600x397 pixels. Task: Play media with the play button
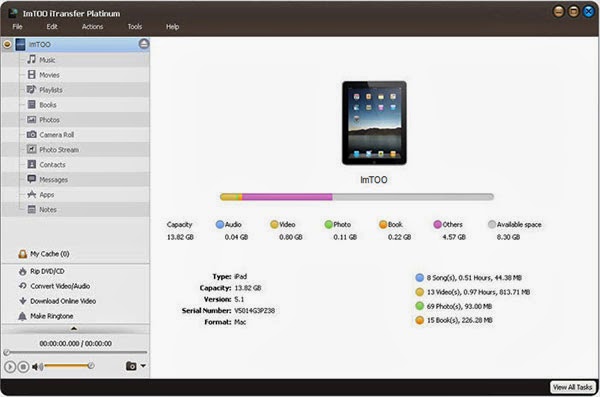tap(10, 367)
